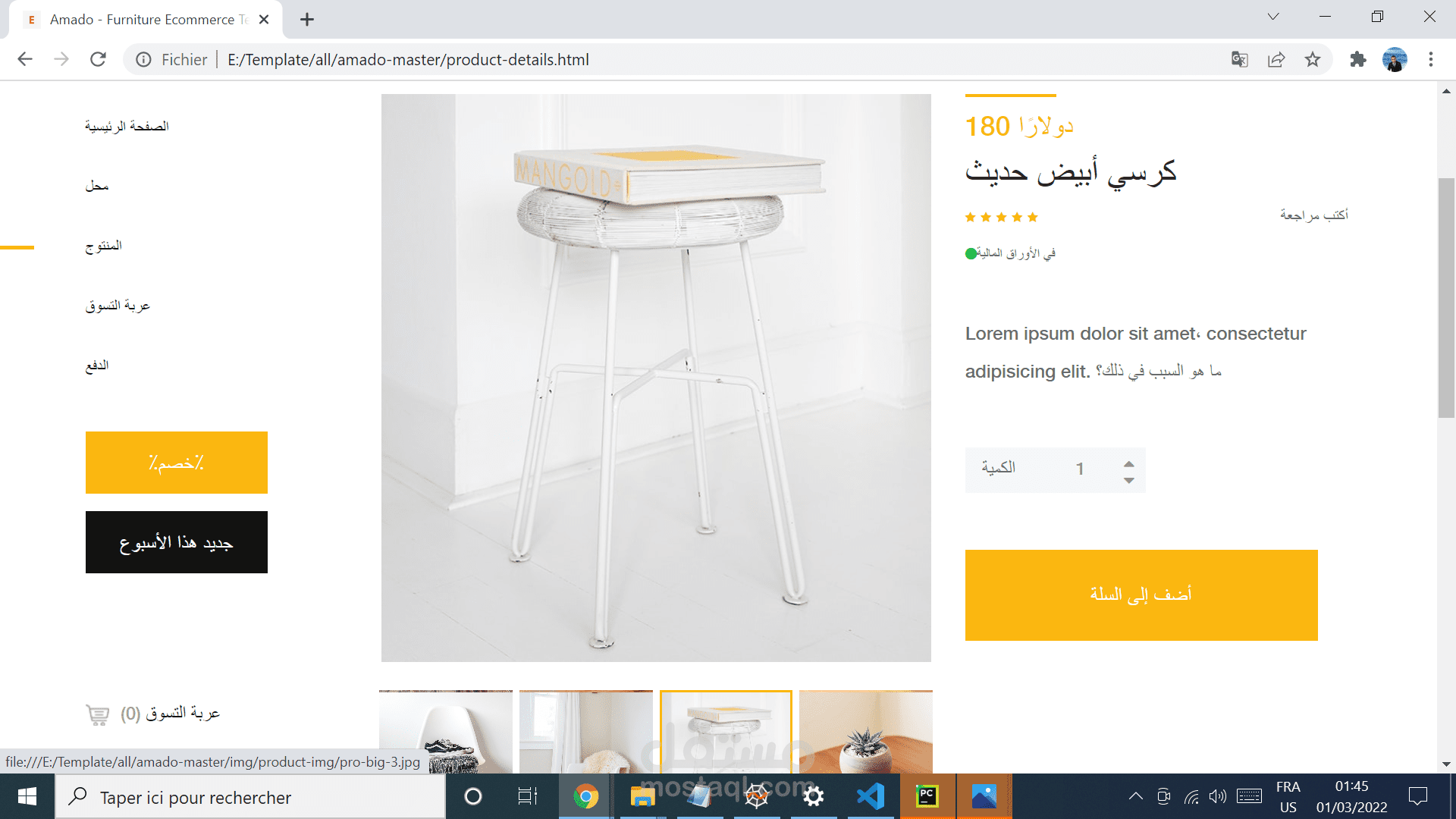
Task: Select the Arabic home page menu item
Action: [127, 126]
